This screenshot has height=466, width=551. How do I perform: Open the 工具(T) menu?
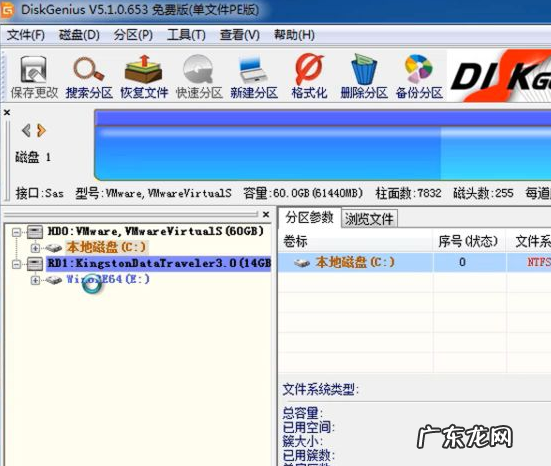click(x=186, y=35)
